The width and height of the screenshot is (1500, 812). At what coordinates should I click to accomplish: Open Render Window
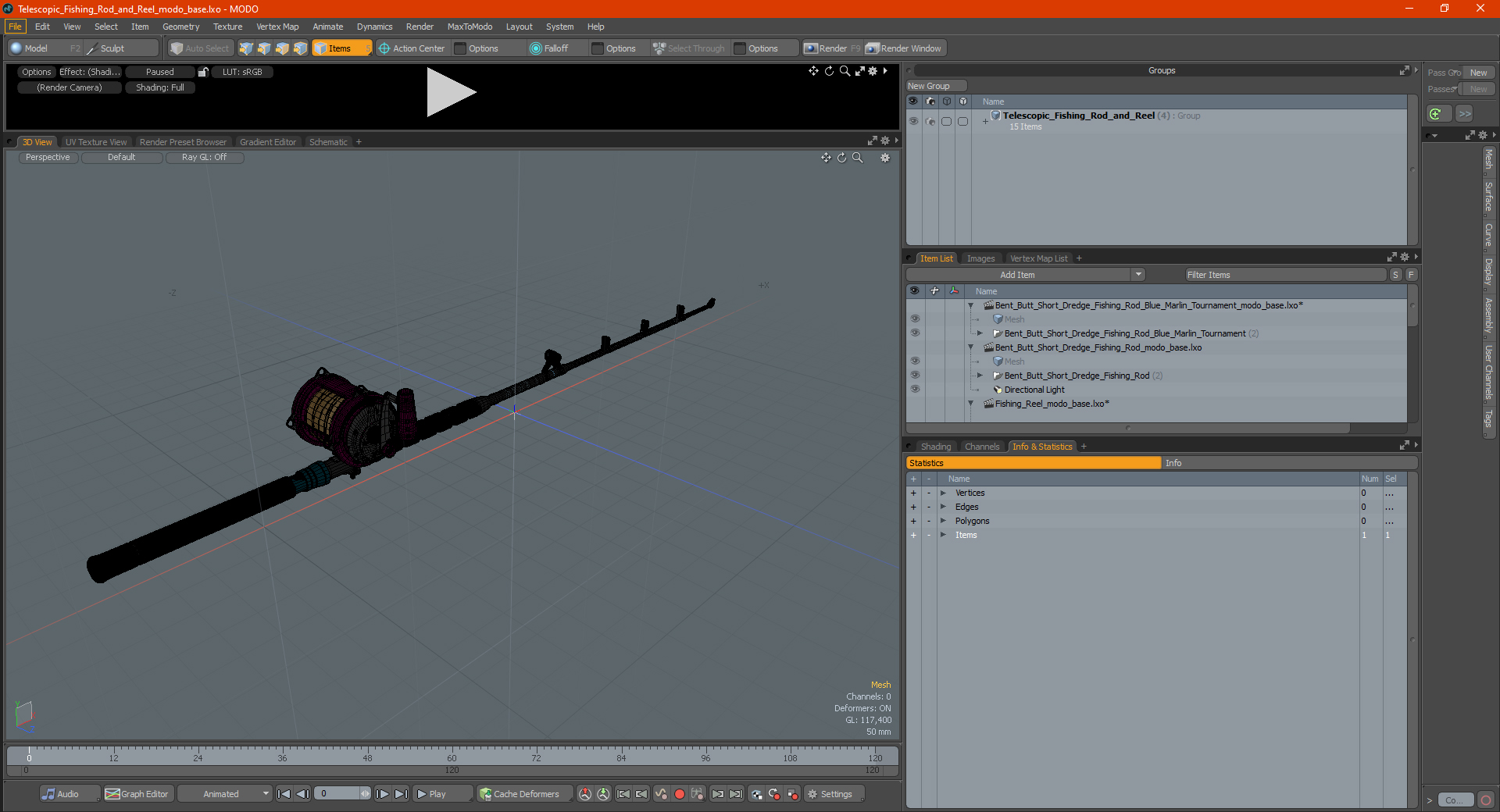click(x=905, y=48)
